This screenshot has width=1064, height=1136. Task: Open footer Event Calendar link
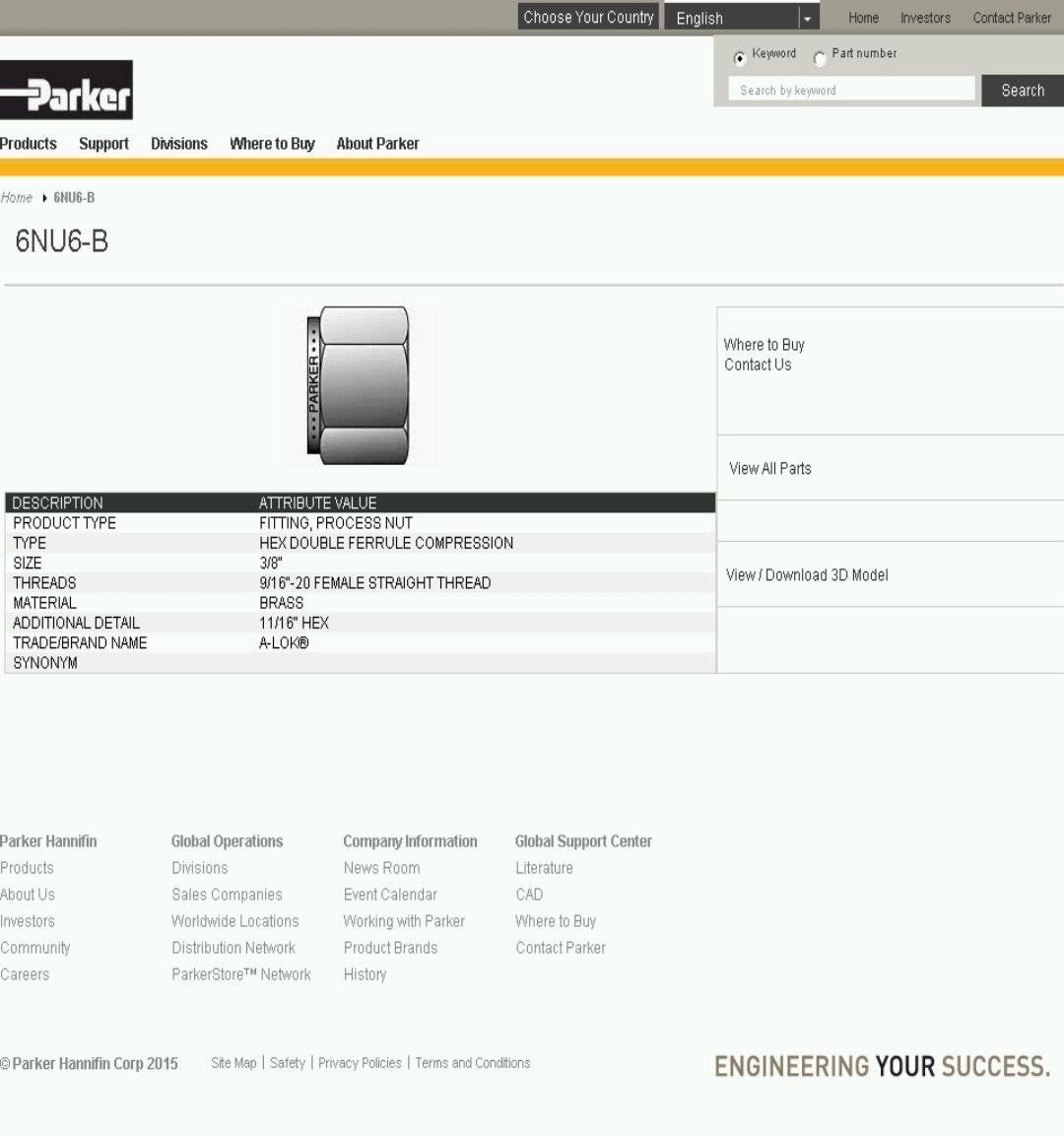pyautogui.click(x=390, y=895)
